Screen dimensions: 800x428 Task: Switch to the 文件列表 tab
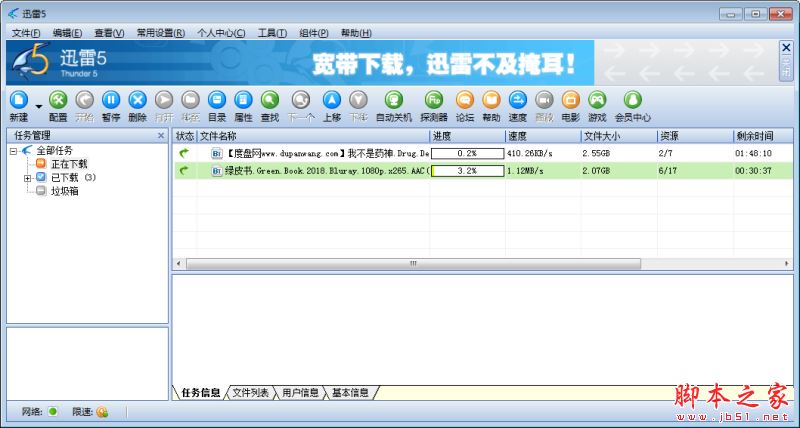click(x=250, y=392)
